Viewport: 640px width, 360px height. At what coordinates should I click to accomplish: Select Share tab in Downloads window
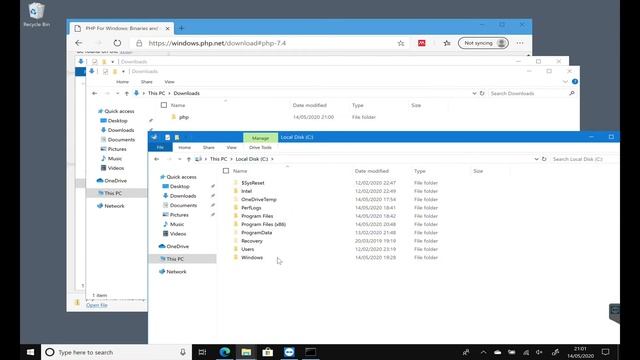147,82
